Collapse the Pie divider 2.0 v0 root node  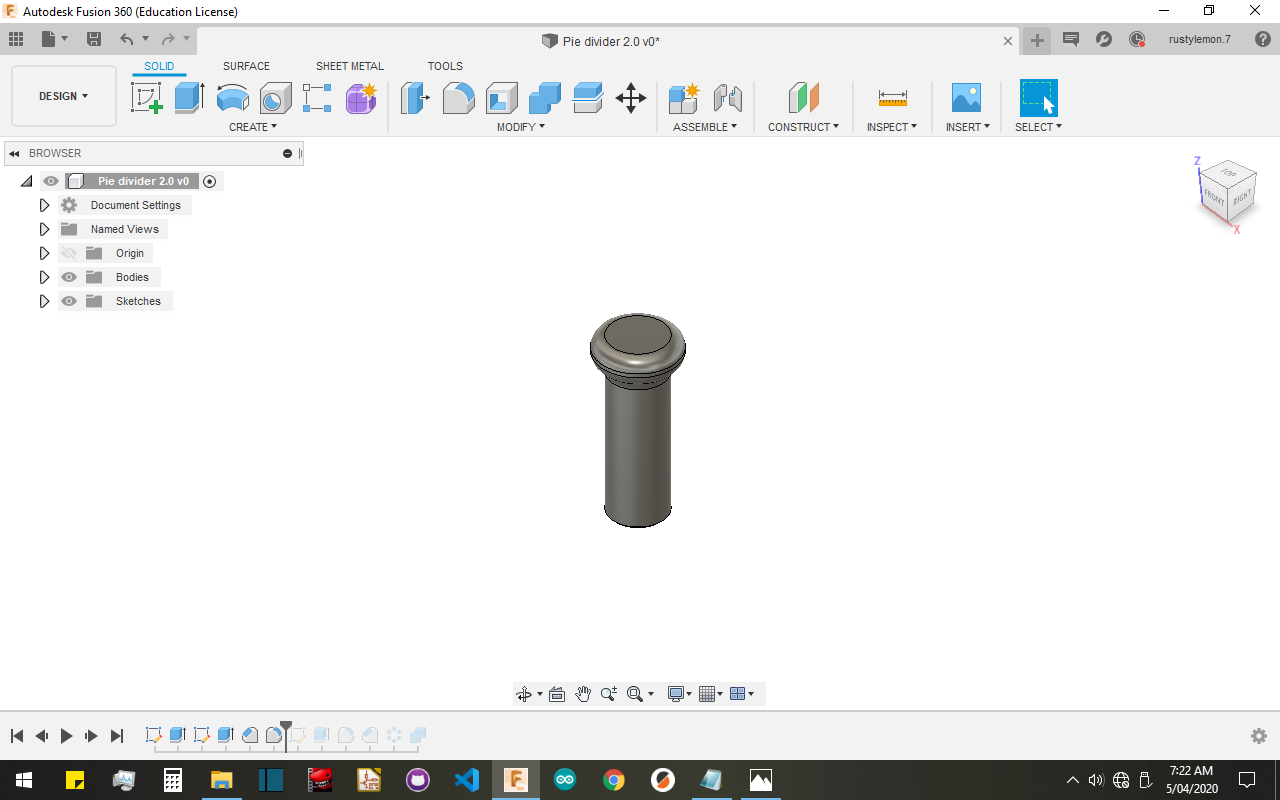(x=26, y=181)
